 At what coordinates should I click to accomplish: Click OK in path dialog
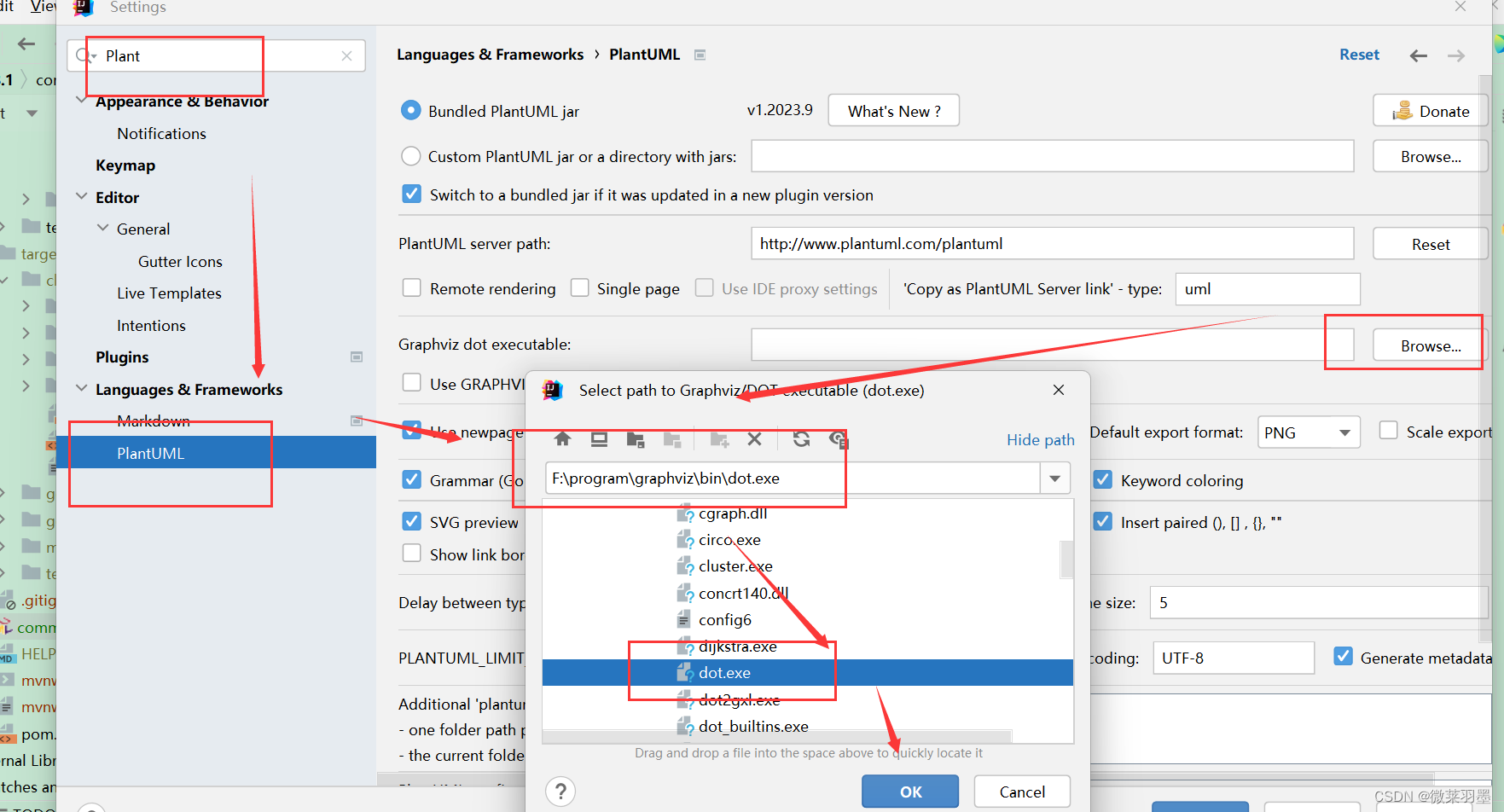910,792
